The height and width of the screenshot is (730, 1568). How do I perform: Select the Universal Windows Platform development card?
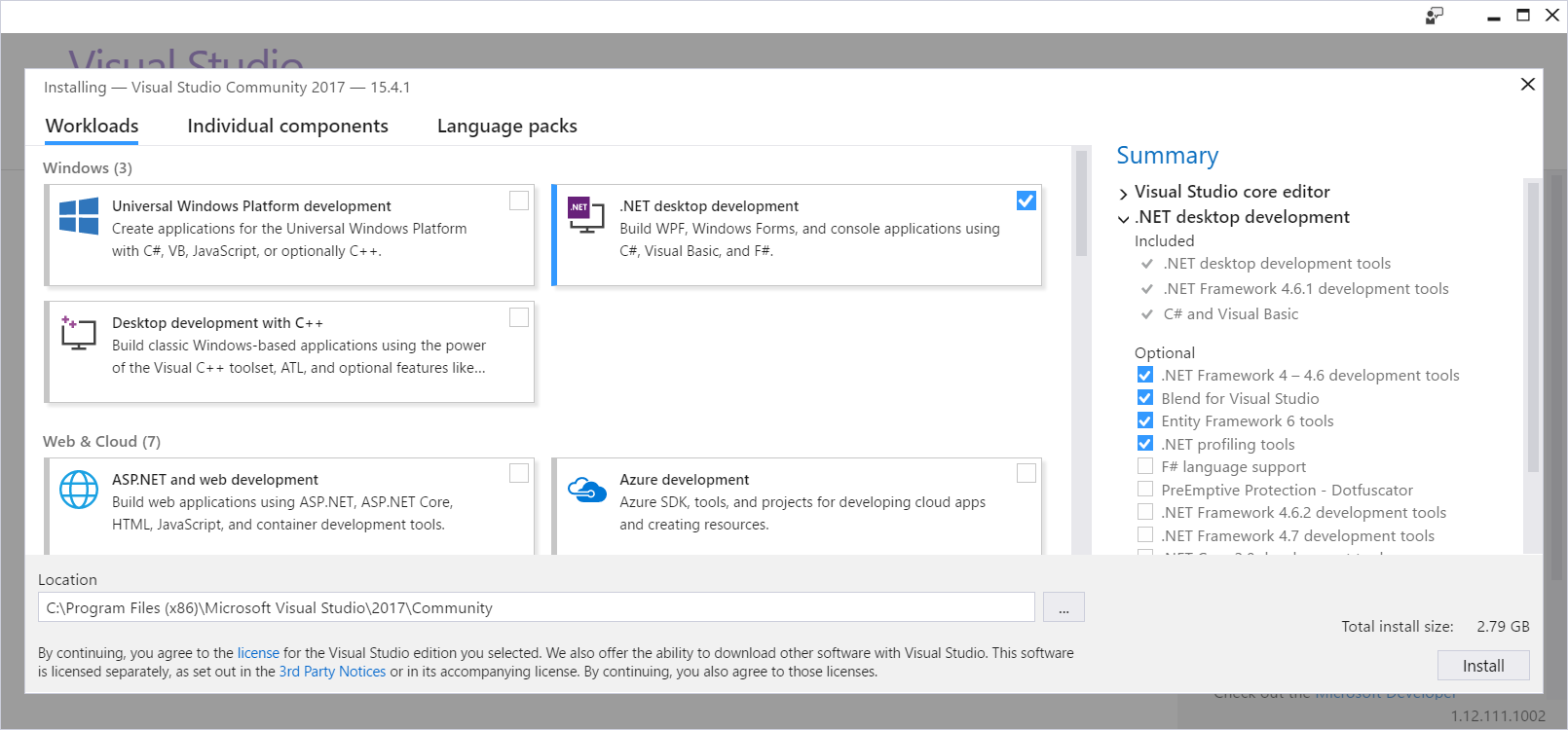289,235
